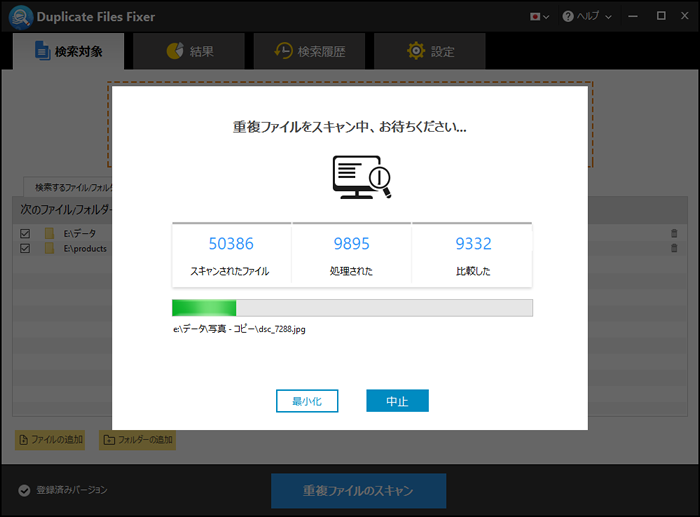Click the E:\products folder icon
This screenshot has width=700, height=517.
[49, 248]
